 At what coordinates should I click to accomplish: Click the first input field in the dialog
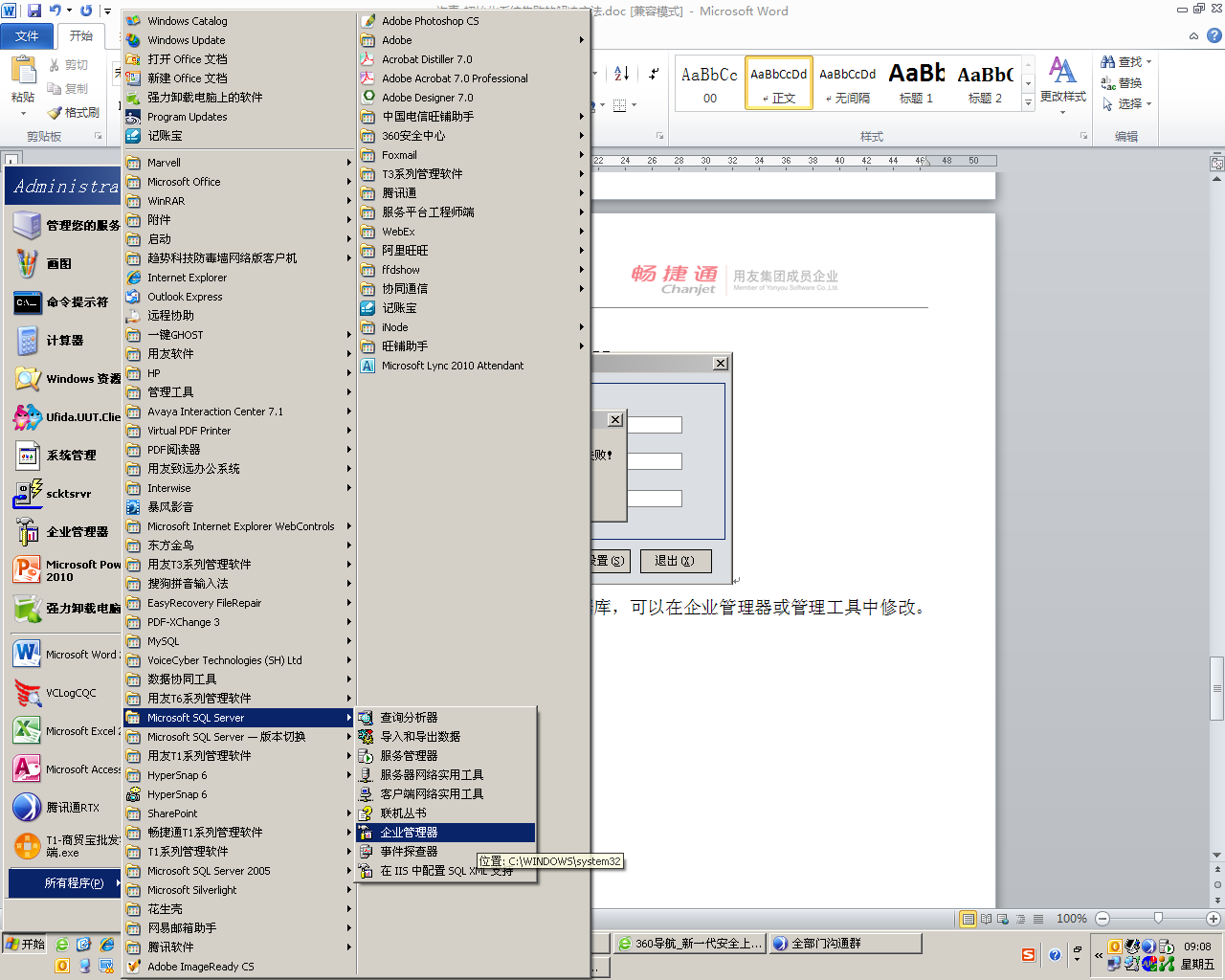point(655,425)
